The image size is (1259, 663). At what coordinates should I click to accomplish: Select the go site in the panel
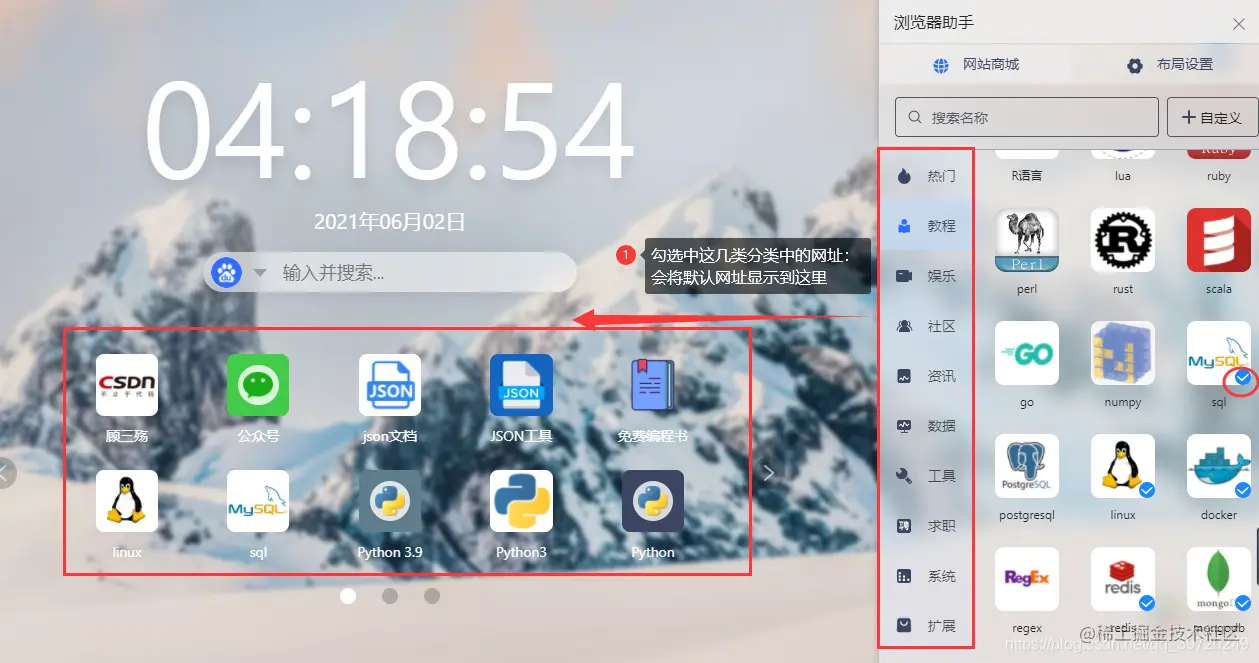(x=1027, y=353)
